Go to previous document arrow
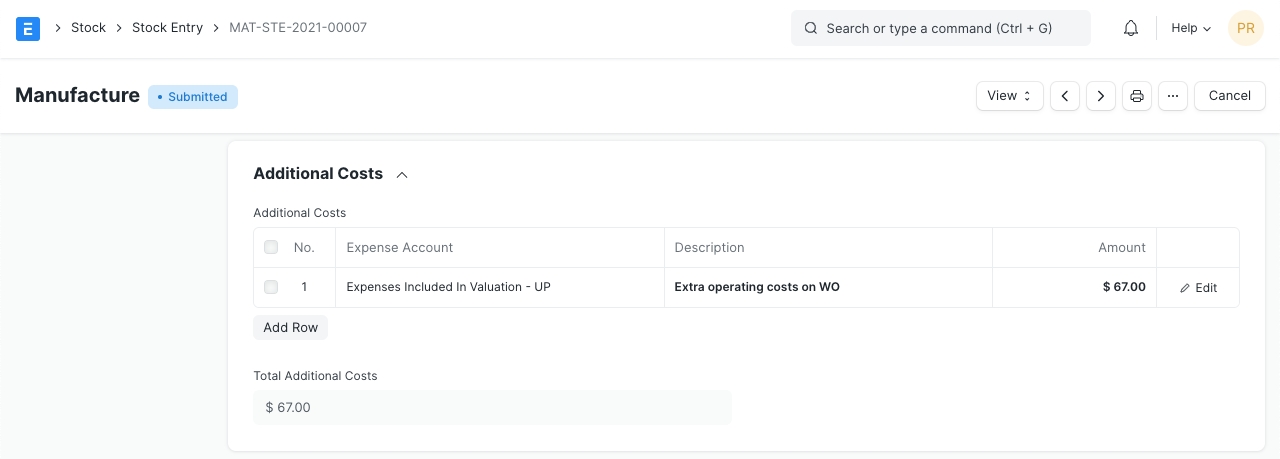Image resolution: width=1280 pixels, height=459 pixels. click(x=1065, y=96)
